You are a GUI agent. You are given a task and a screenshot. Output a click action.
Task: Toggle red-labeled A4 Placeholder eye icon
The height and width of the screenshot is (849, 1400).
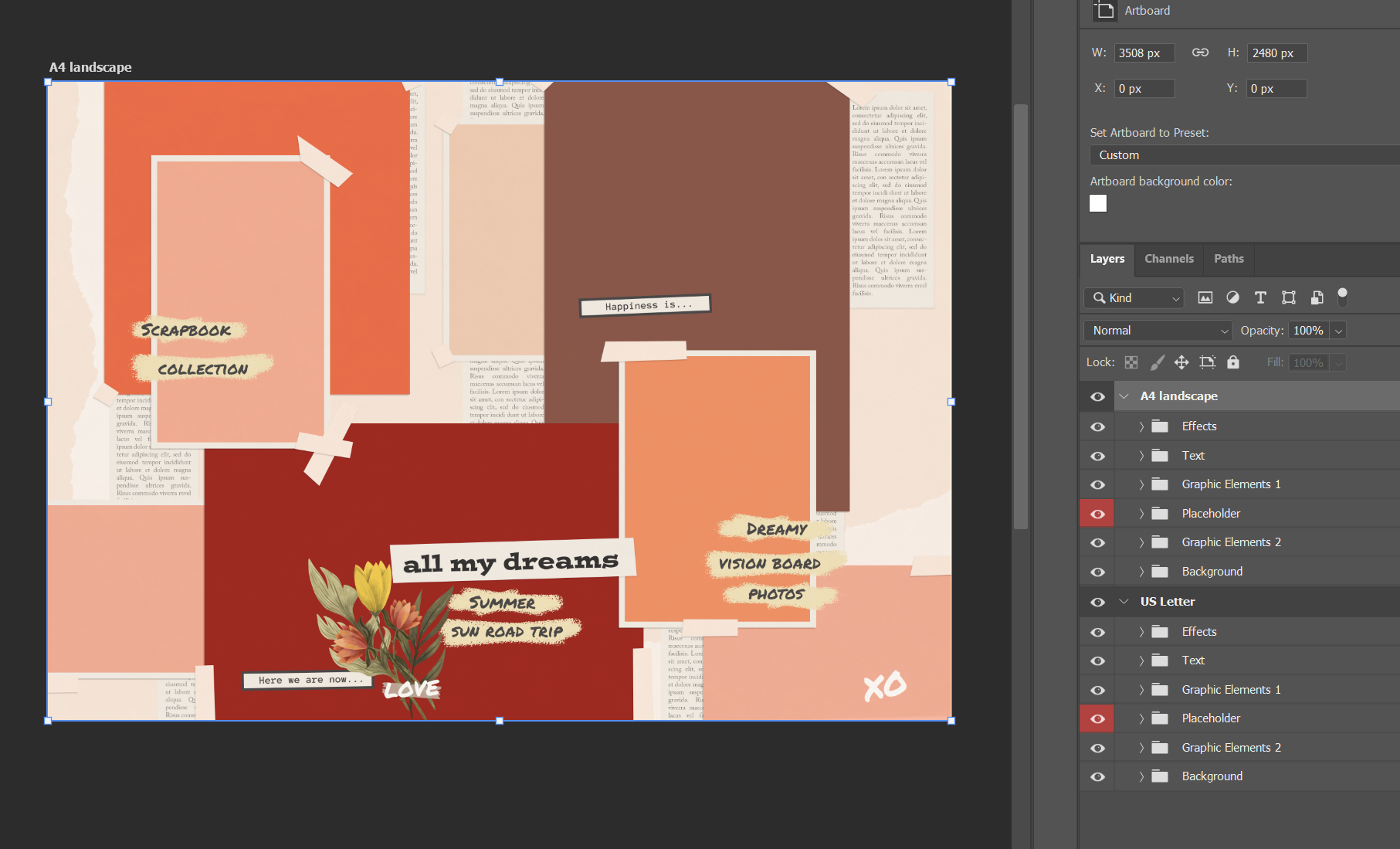[1097, 514]
